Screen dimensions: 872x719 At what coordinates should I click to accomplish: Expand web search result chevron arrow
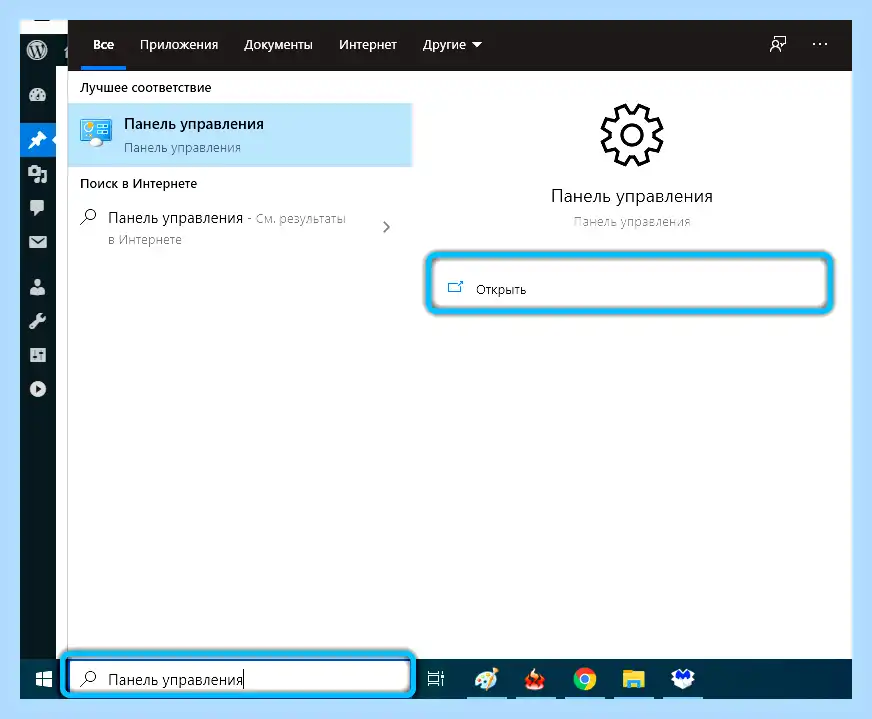[x=387, y=227]
